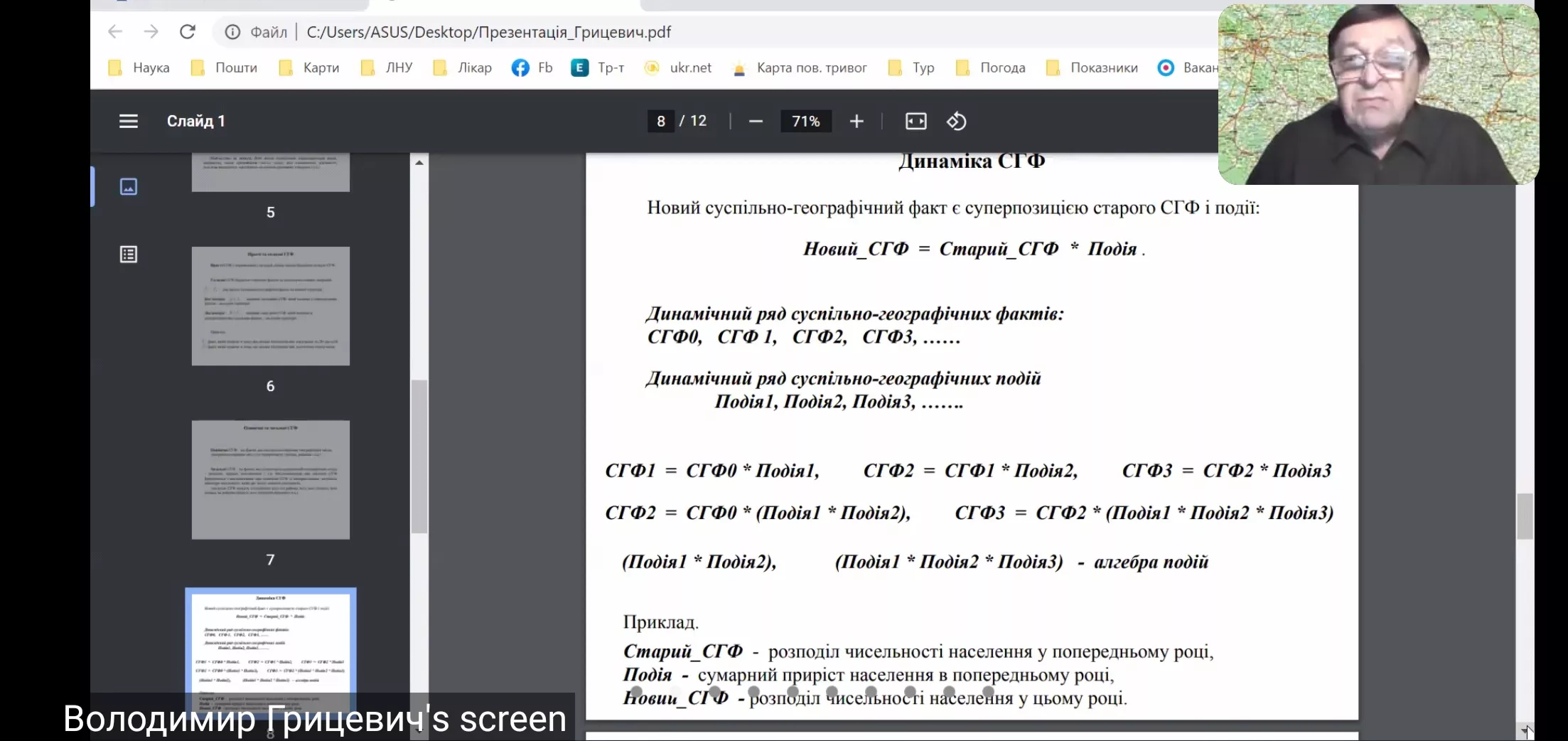Viewport: 1568px width, 741px height.
Task: Click the zoom out minus icon
Action: pyautogui.click(x=756, y=122)
